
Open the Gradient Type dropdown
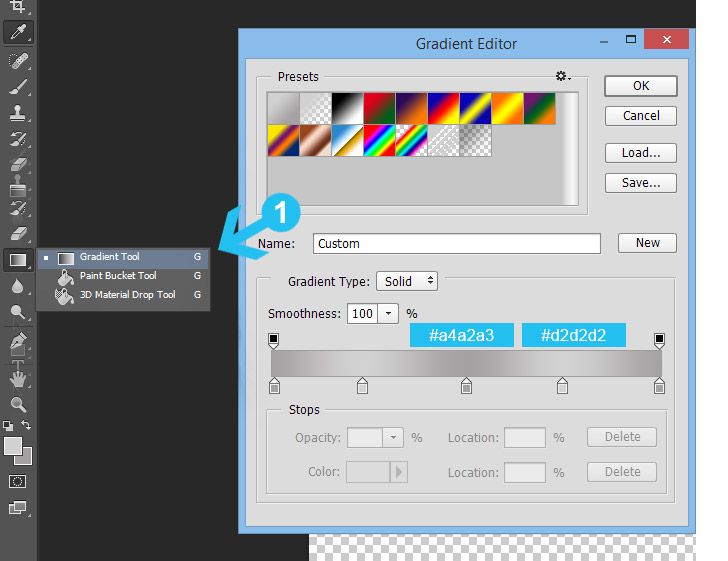[407, 282]
